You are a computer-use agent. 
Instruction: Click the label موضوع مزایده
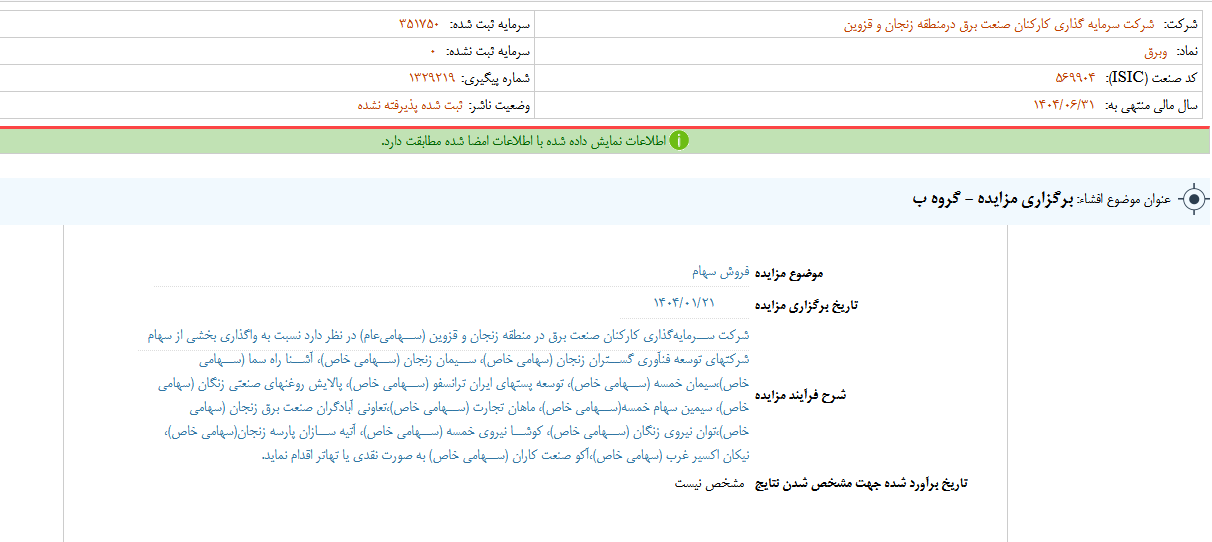click(789, 273)
